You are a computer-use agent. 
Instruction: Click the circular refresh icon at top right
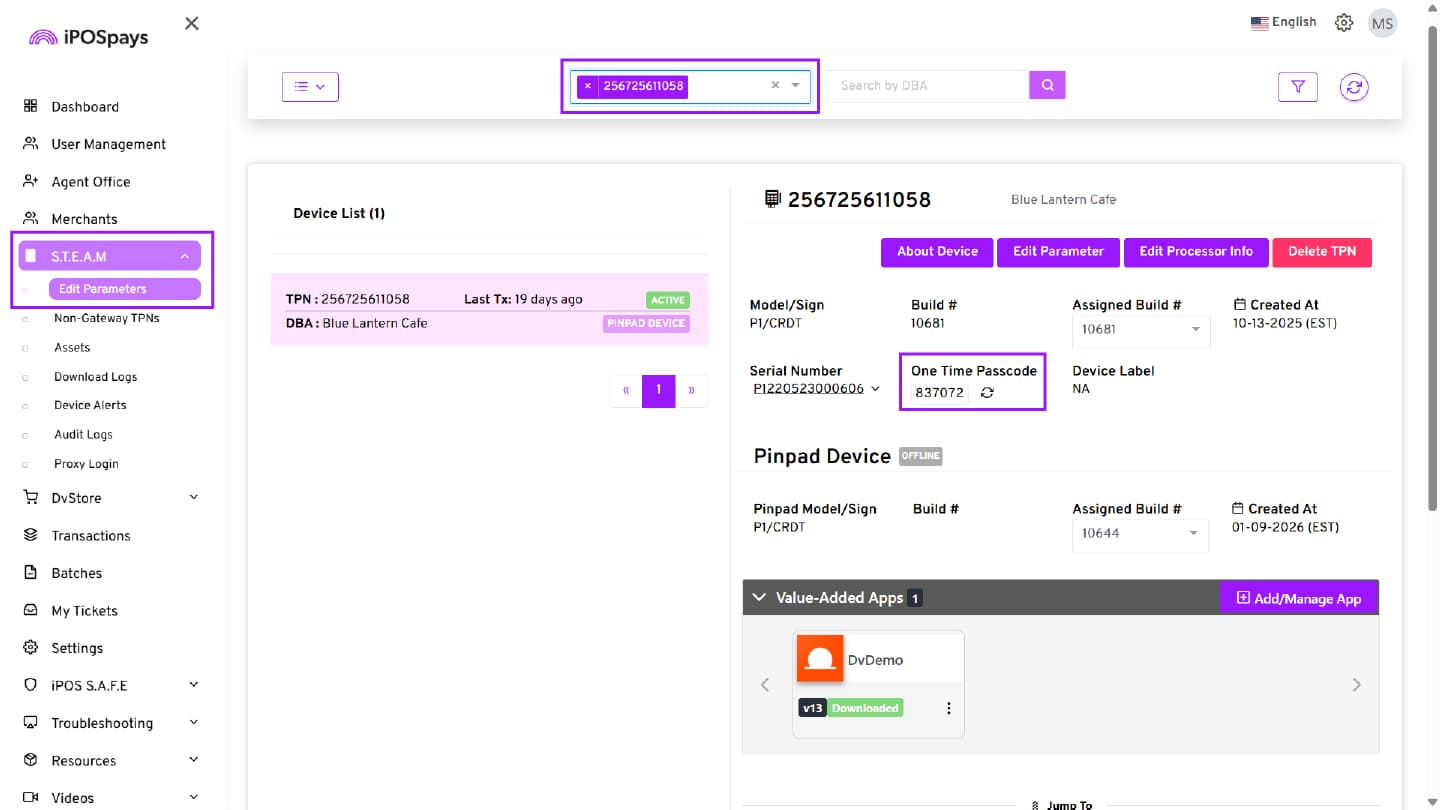click(1354, 87)
